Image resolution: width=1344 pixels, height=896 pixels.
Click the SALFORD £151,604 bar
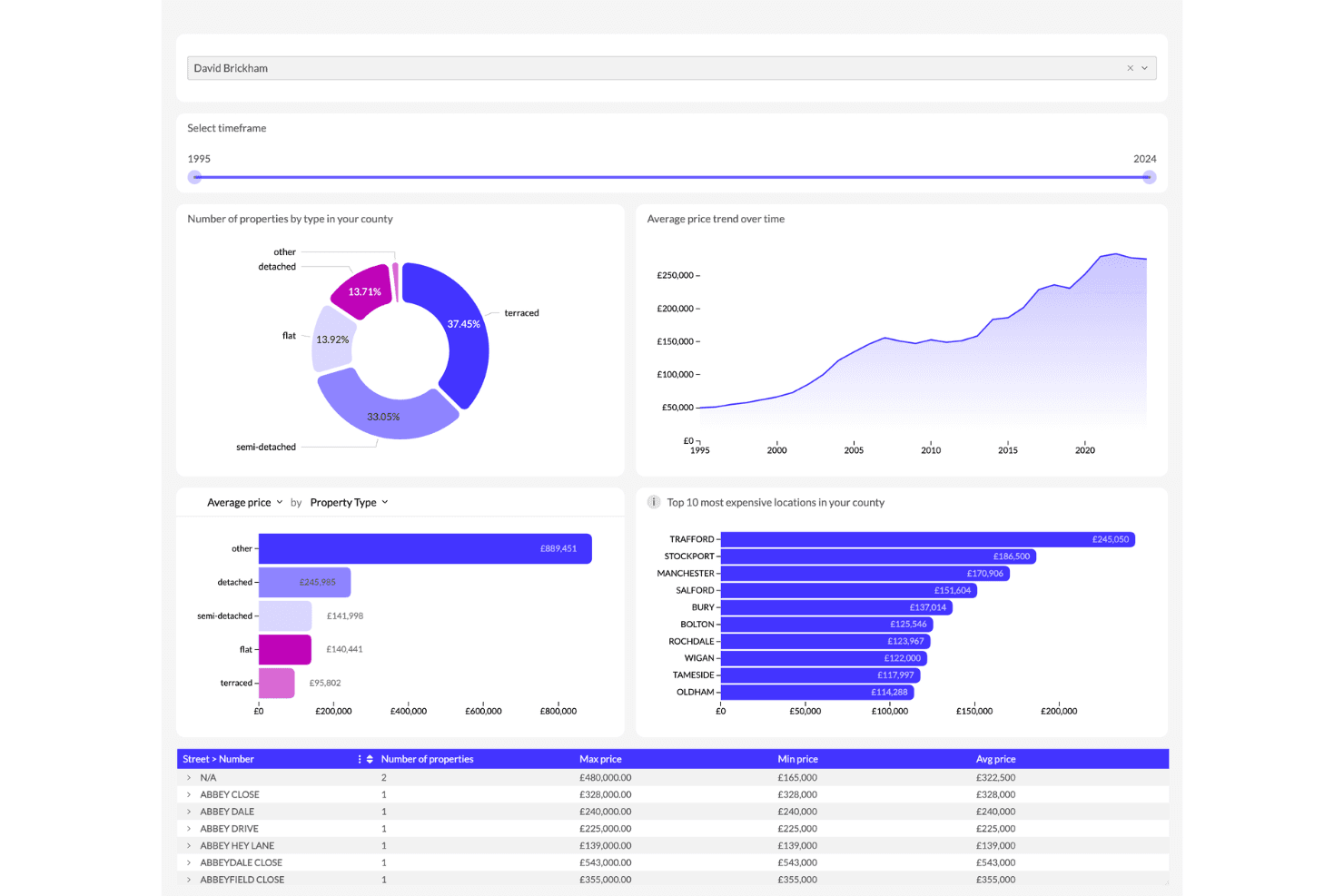(849, 590)
